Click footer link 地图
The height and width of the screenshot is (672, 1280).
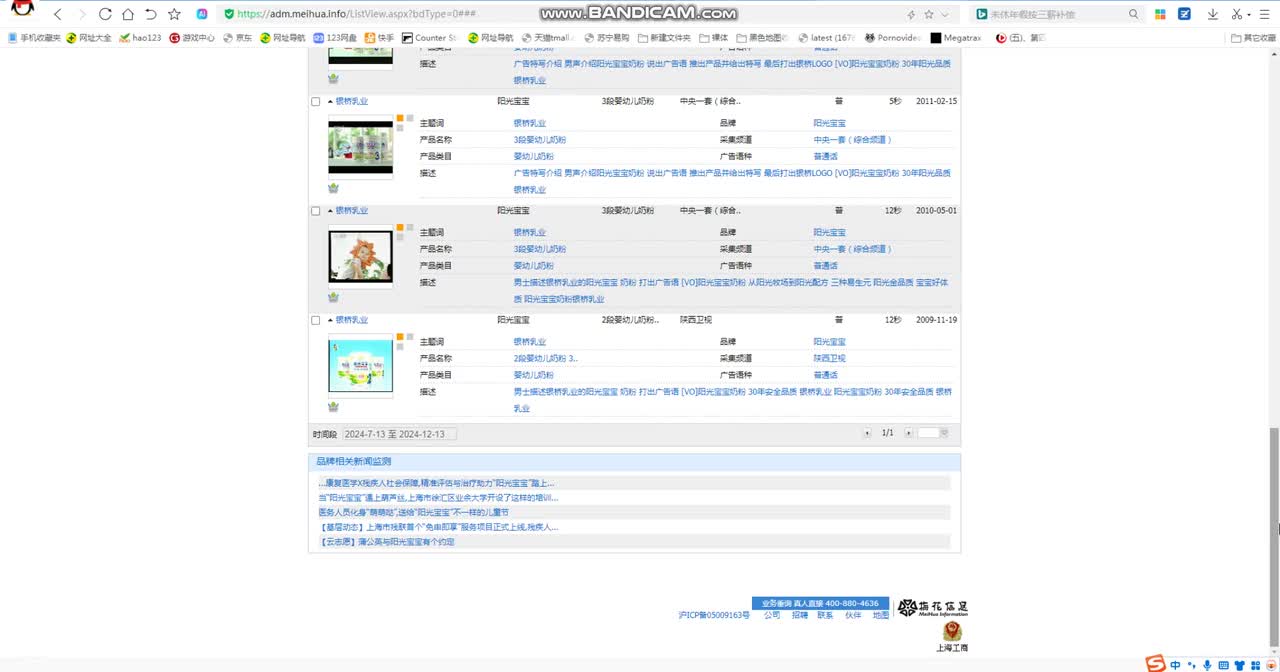coord(880,615)
